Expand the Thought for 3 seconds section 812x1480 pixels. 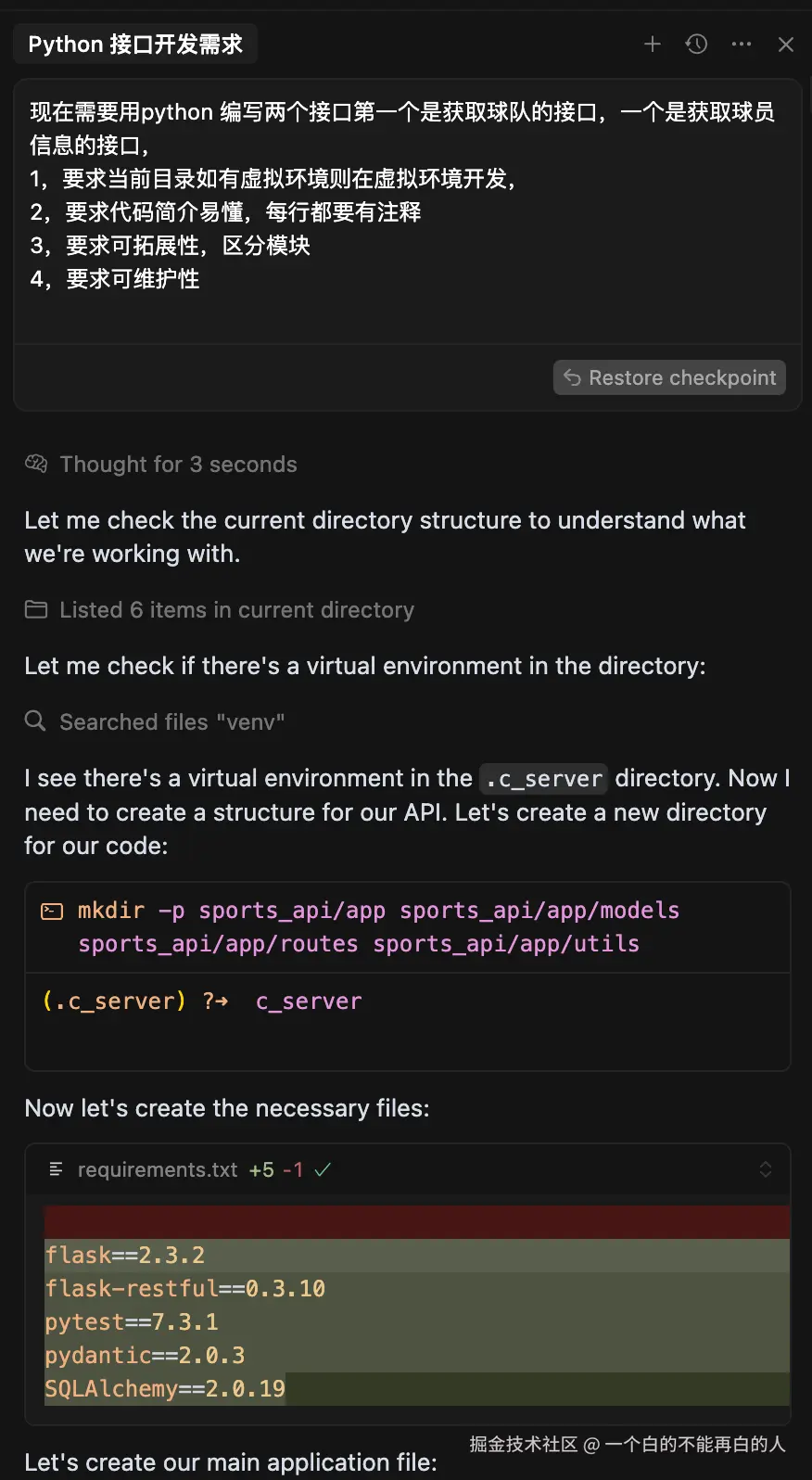(178, 465)
